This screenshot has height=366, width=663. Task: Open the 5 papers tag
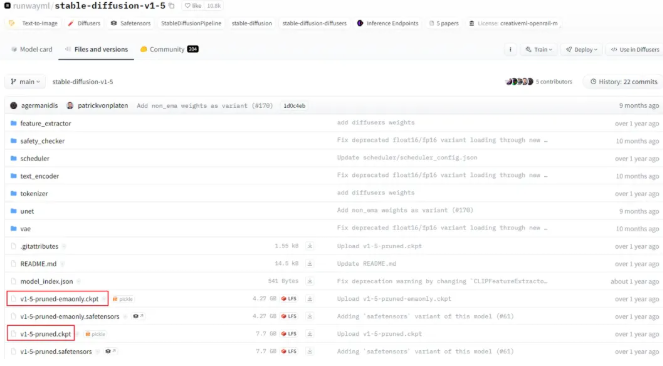coord(444,23)
